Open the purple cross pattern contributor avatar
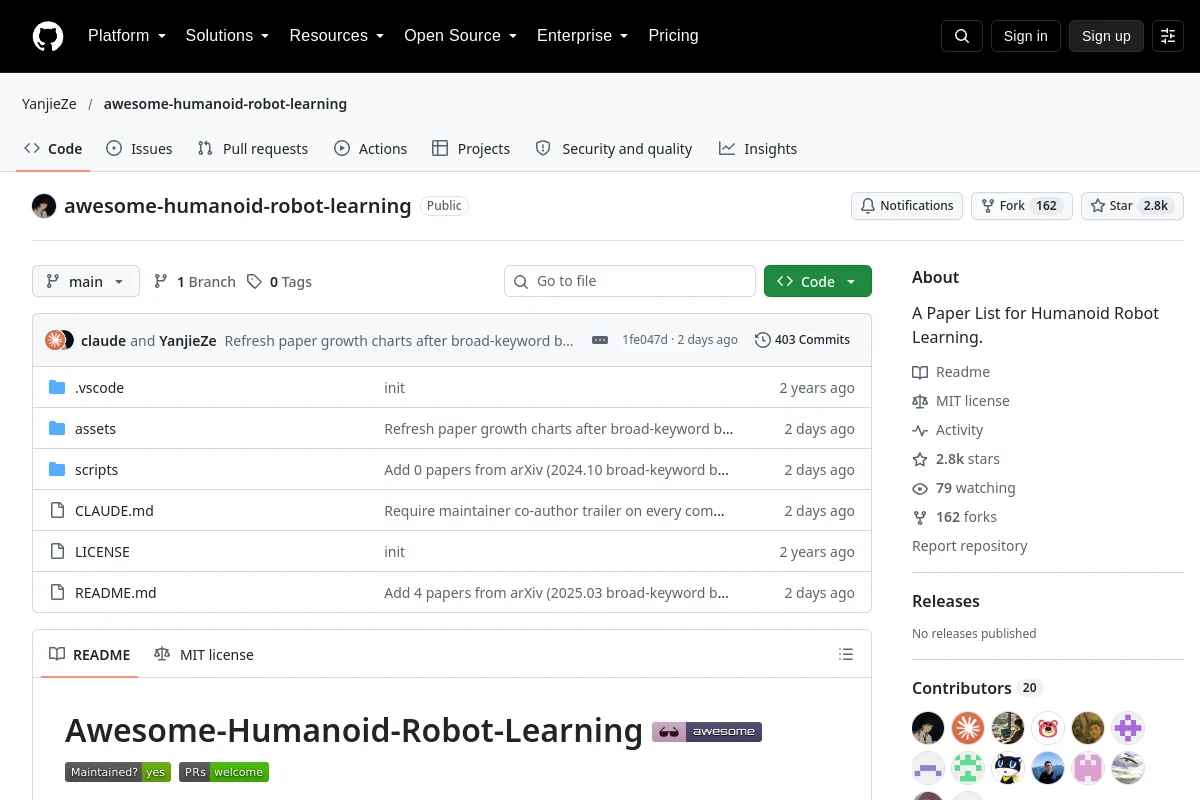This screenshot has width=1200, height=800. (1128, 728)
